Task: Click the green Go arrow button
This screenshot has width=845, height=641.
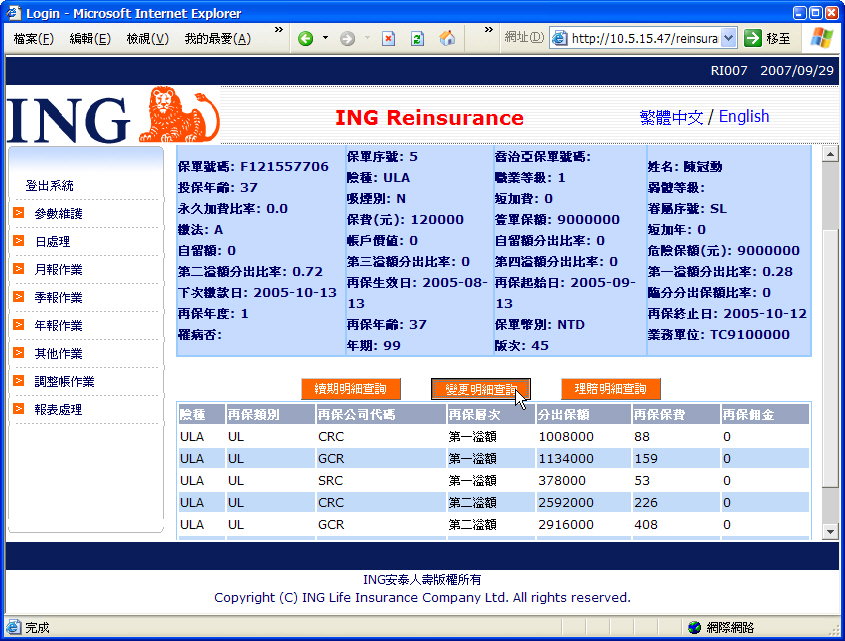Action: pyautogui.click(x=752, y=38)
